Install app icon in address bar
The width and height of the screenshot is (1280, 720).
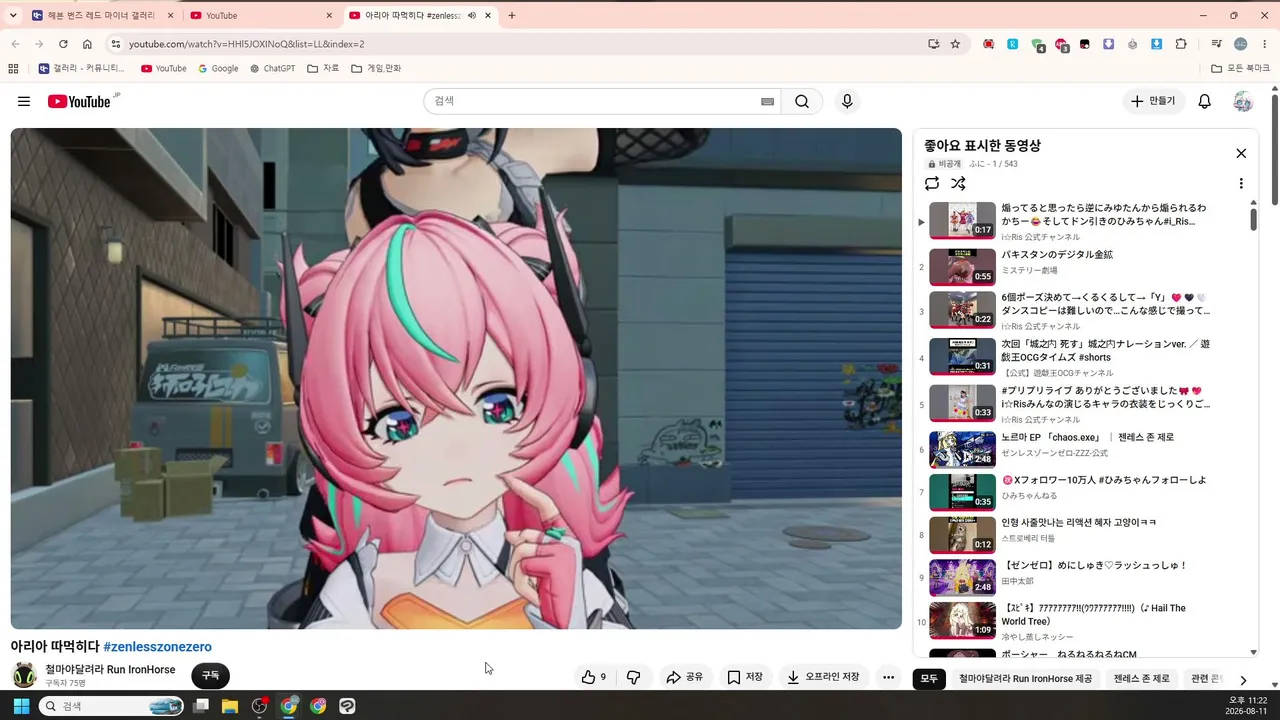934,44
